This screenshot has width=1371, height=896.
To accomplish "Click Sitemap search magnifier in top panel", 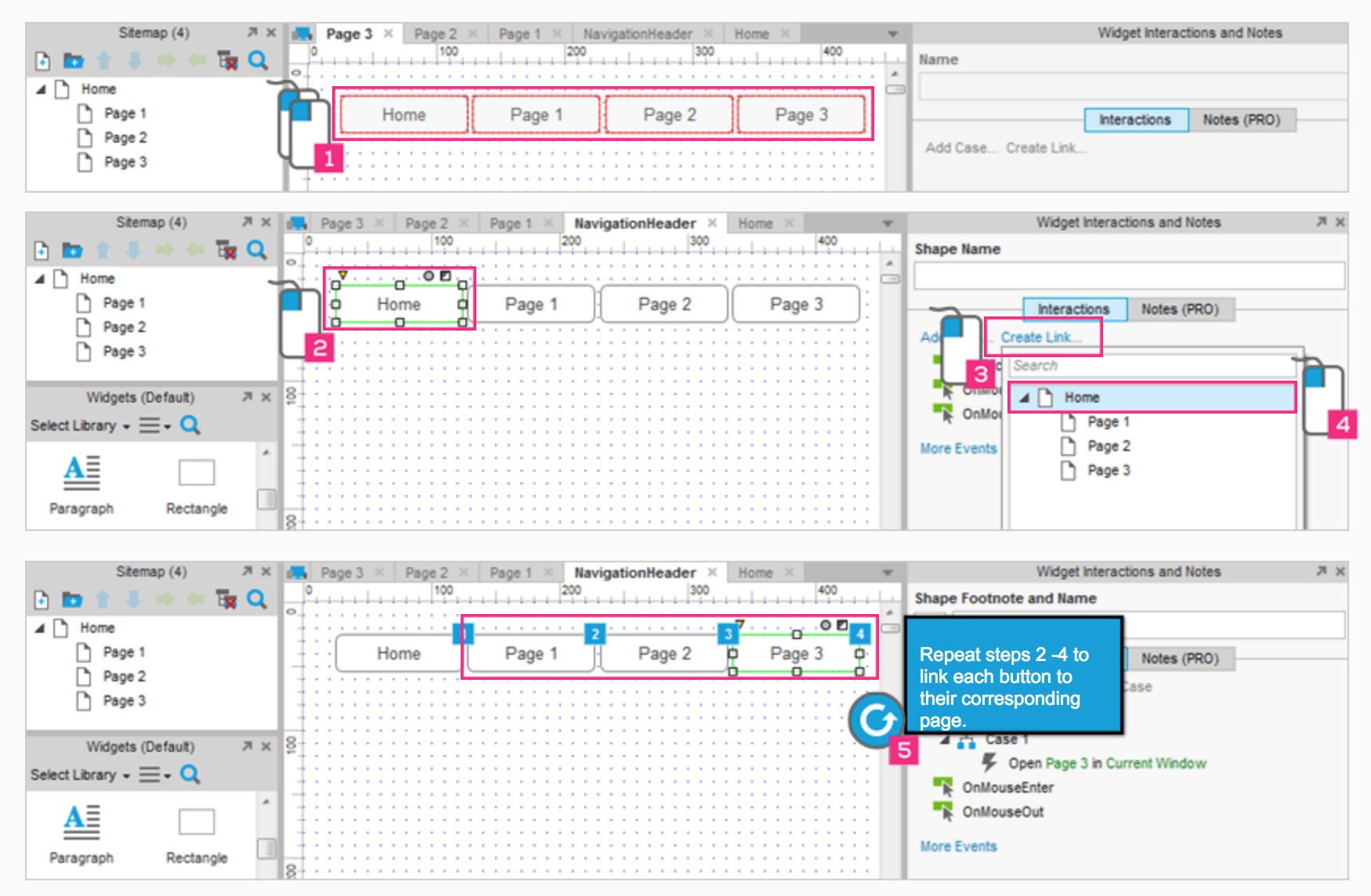I will click(258, 60).
